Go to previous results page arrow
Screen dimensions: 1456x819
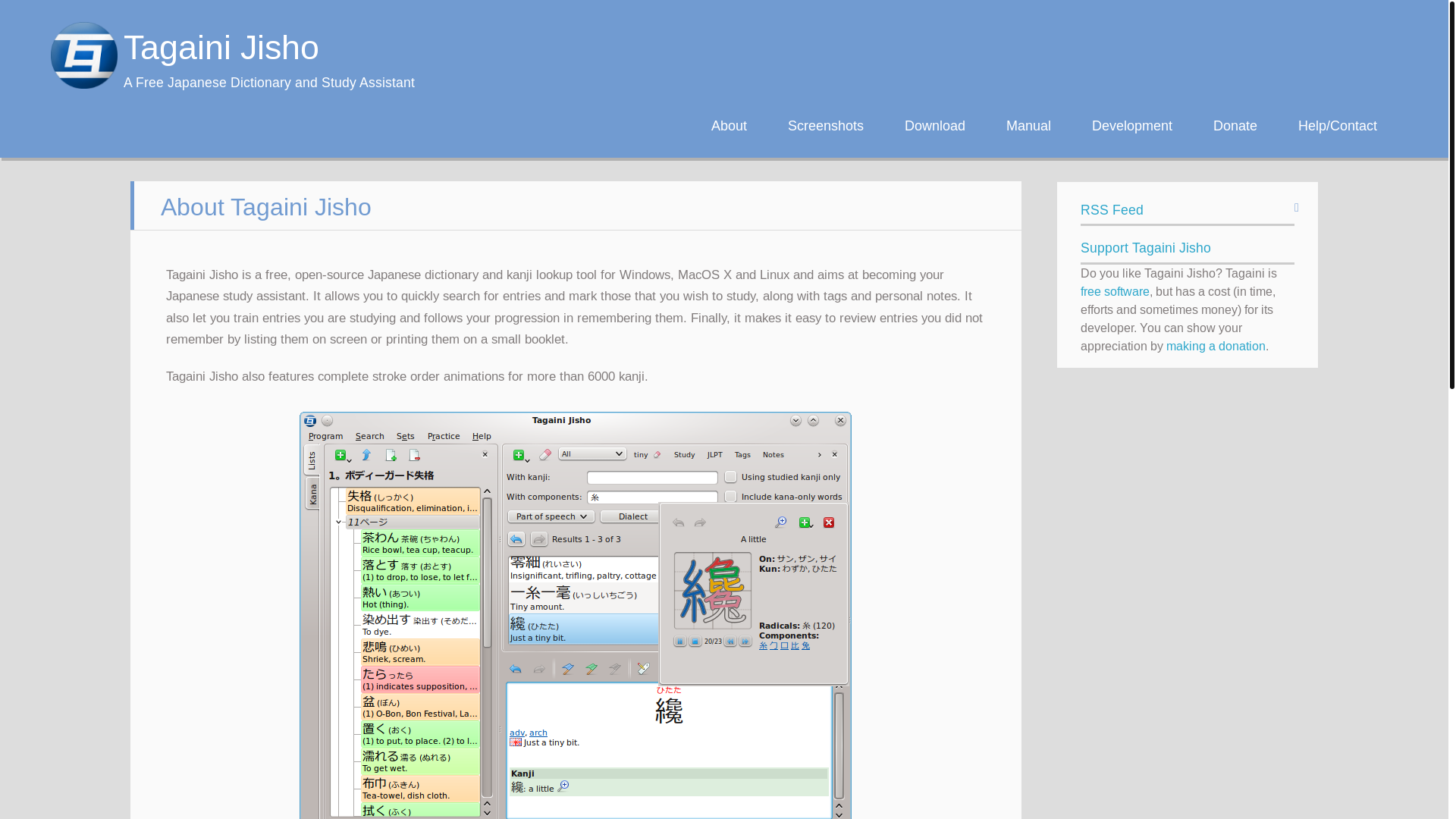pyautogui.click(x=516, y=539)
